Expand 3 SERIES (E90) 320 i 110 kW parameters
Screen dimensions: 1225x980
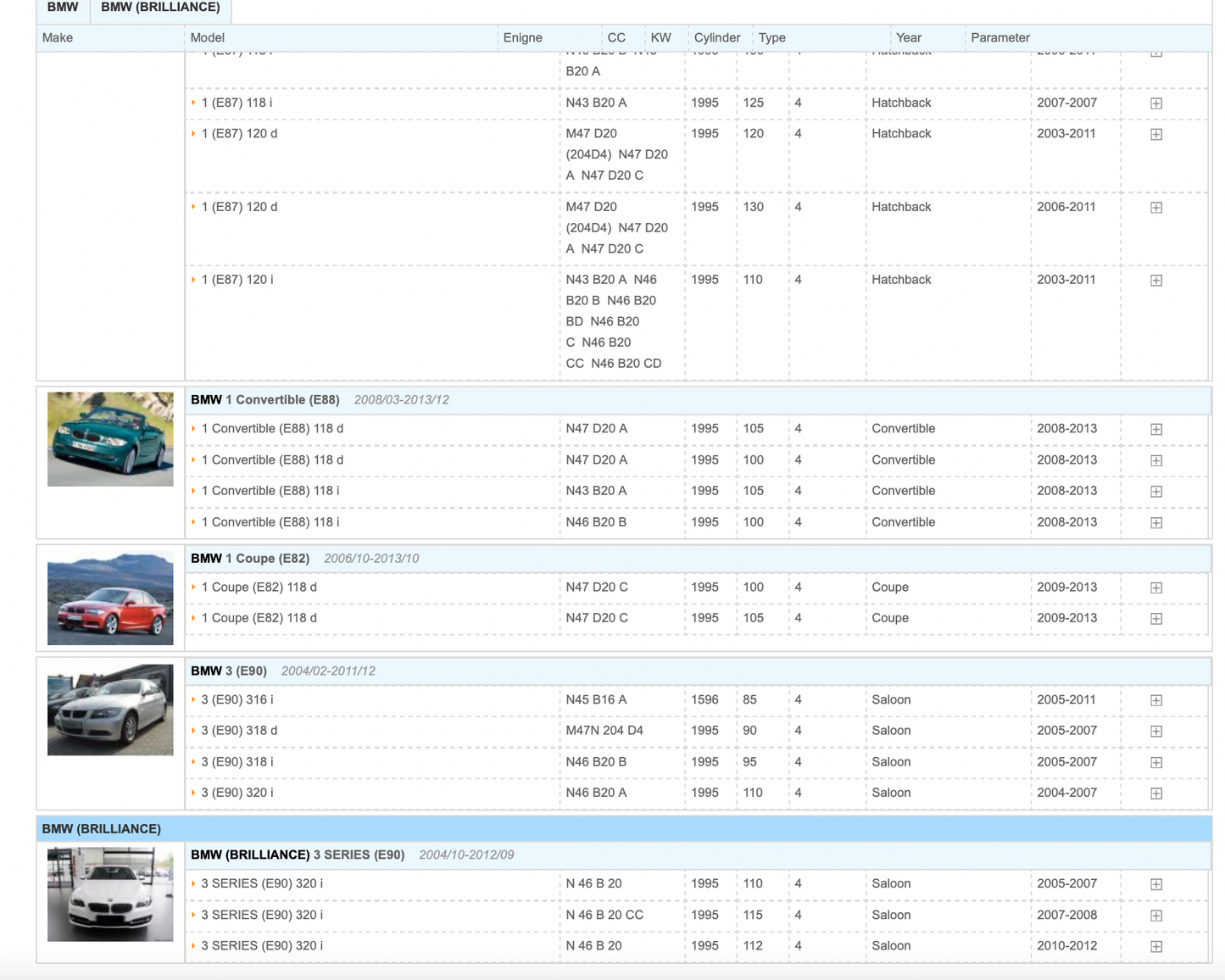coord(1155,884)
